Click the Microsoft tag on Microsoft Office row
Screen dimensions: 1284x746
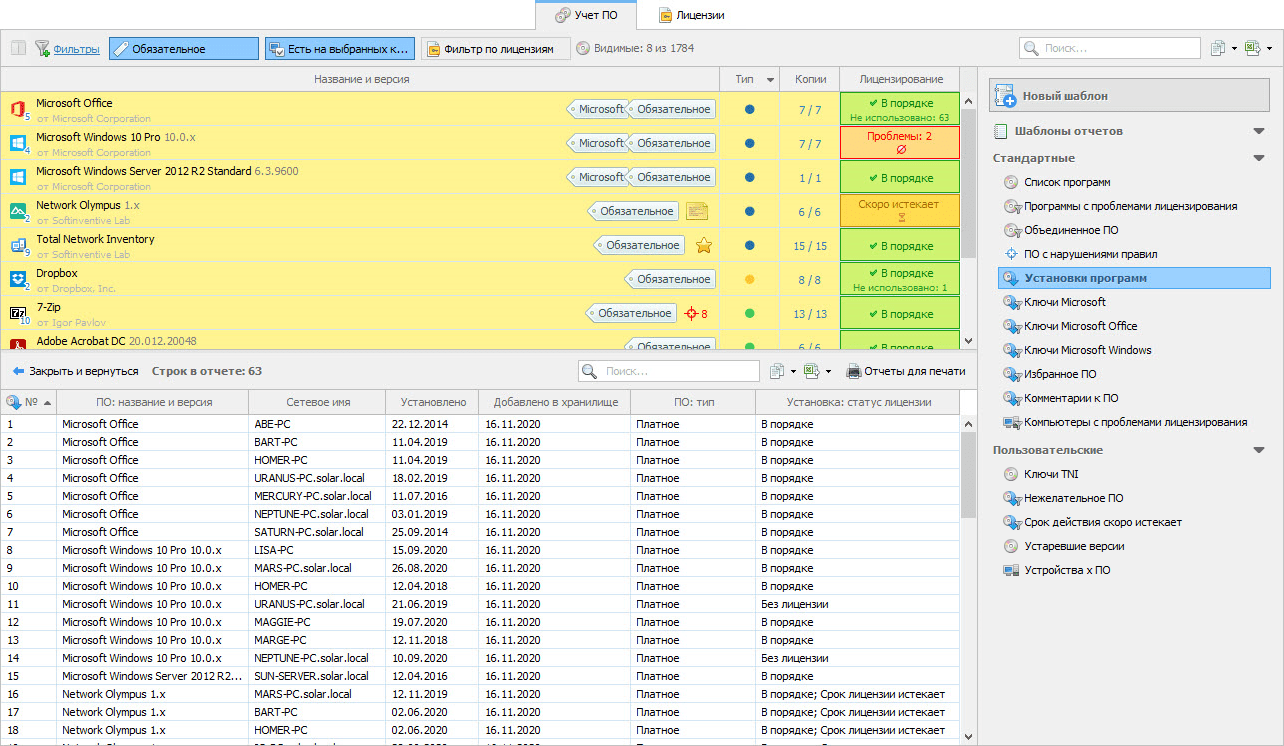point(599,109)
